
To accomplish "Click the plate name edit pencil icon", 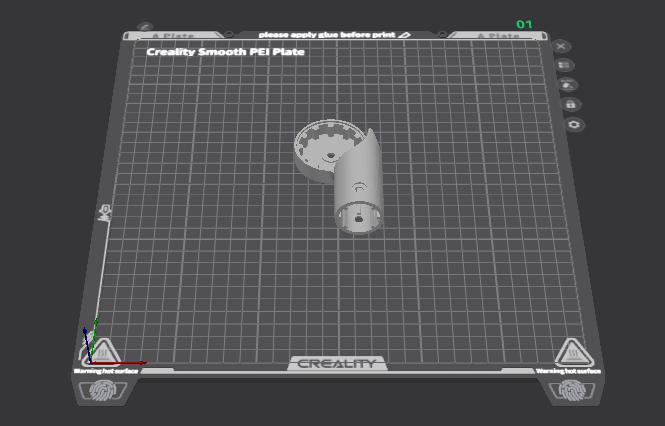I will [145, 27].
